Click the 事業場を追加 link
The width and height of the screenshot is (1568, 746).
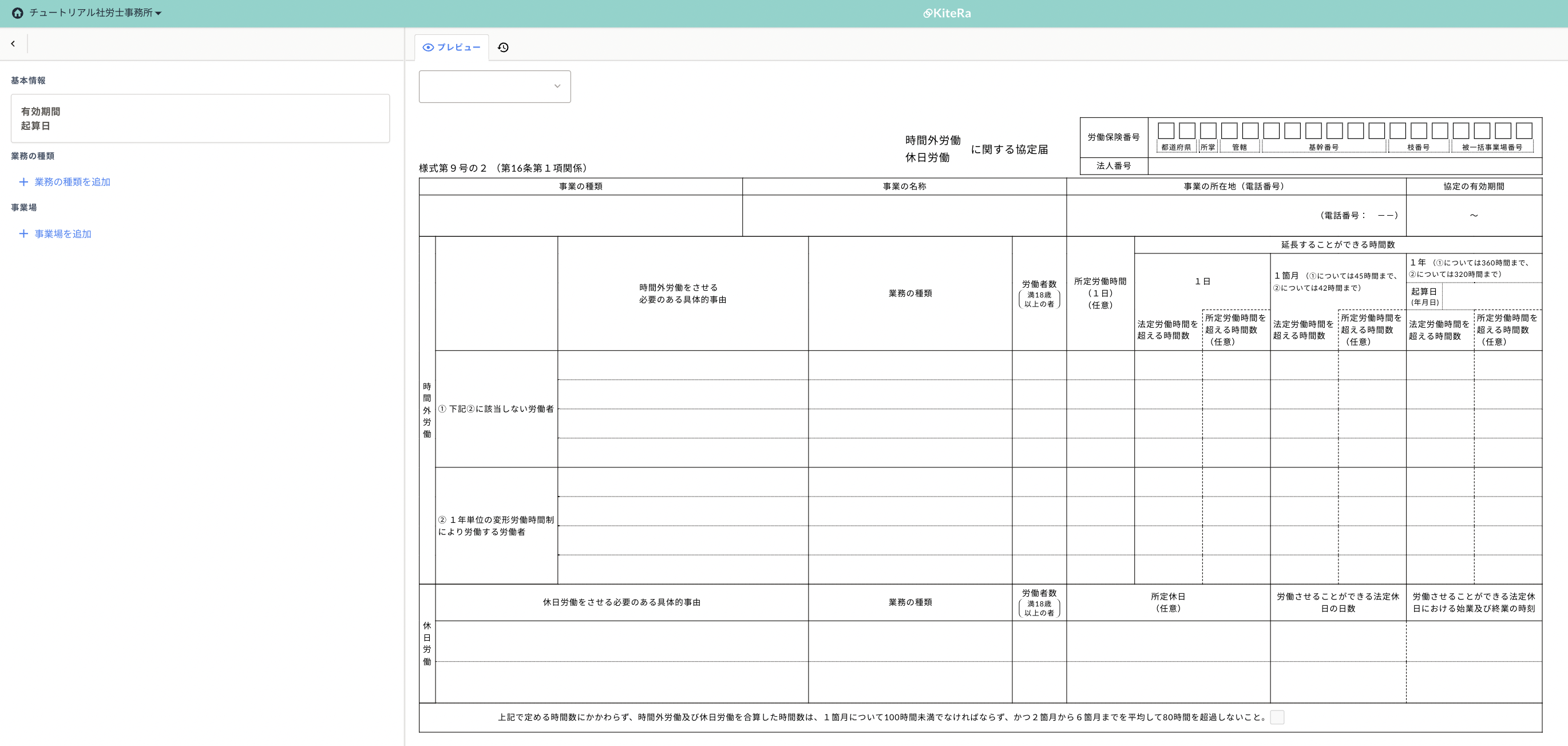[x=63, y=233]
